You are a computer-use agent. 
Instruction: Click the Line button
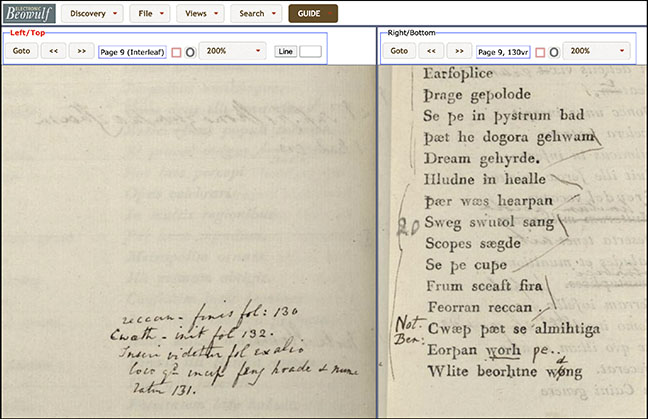pos(286,51)
